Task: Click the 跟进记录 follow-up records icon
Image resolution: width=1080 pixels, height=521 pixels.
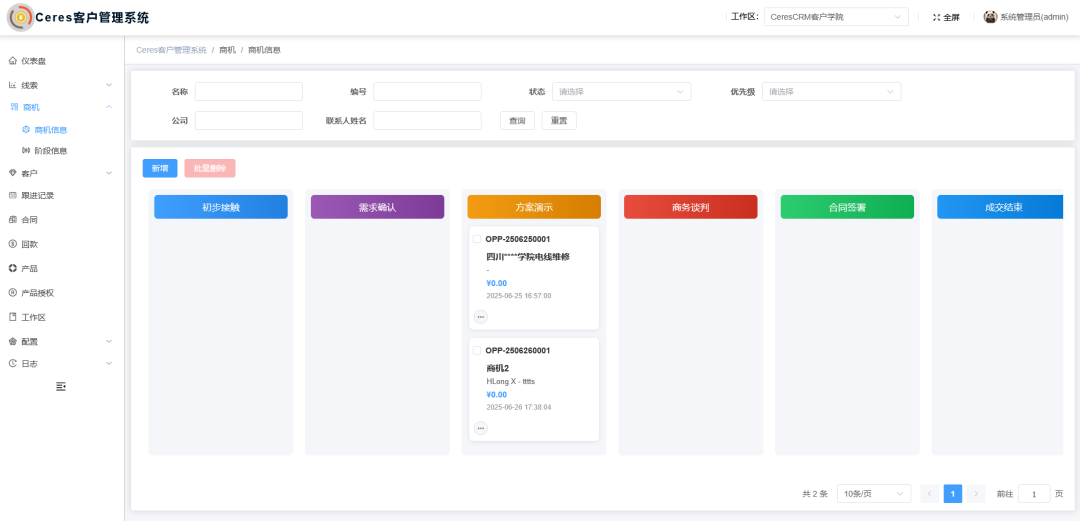Action: pyautogui.click(x=13, y=196)
